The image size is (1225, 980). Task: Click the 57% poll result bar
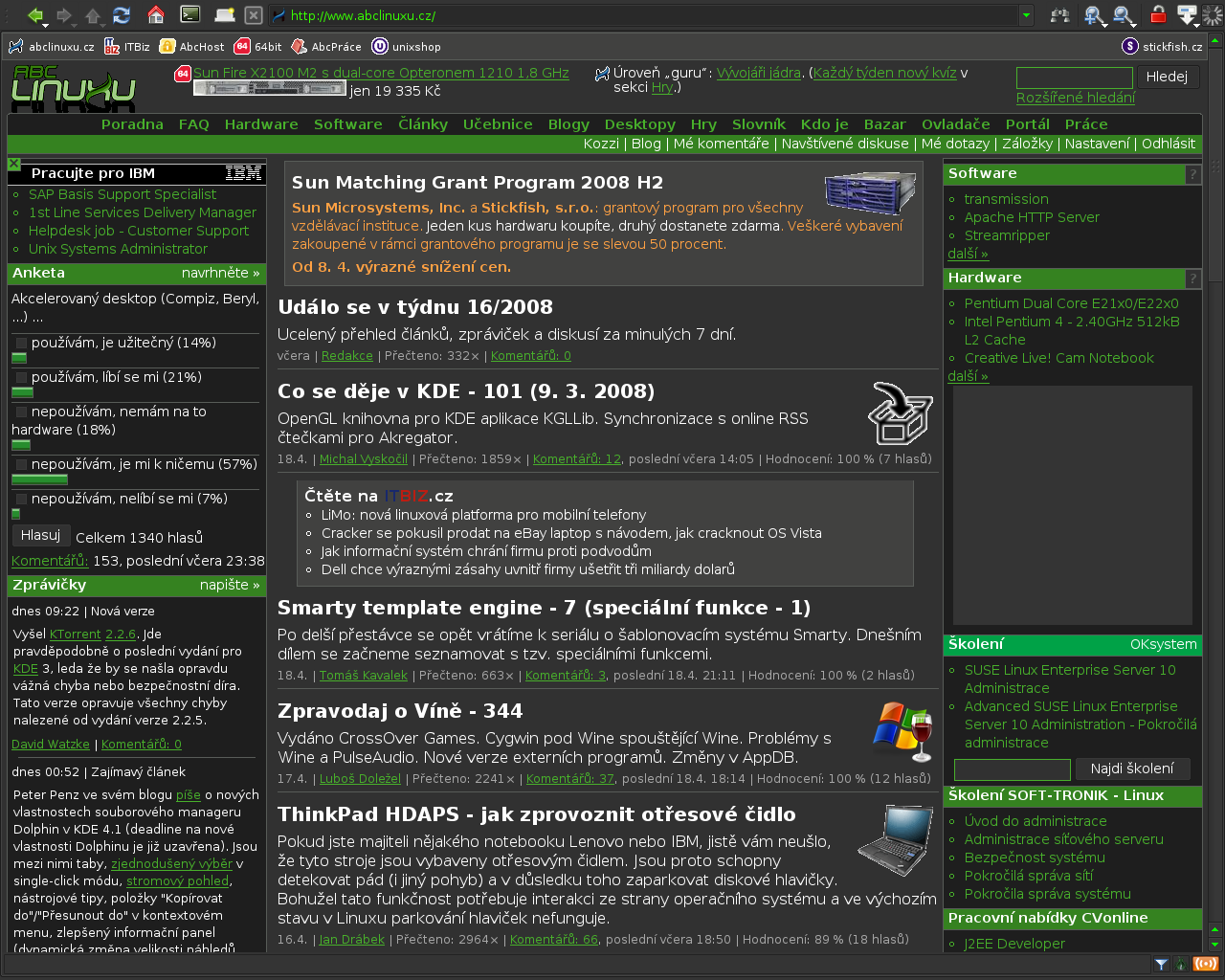40,479
